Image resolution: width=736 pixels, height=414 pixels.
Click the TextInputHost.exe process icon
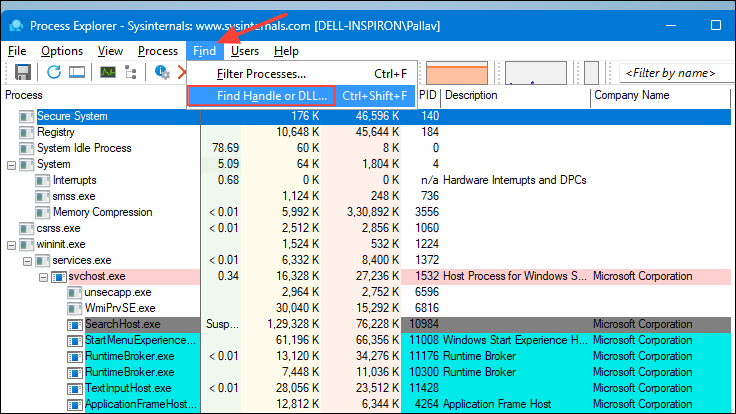tap(75, 388)
